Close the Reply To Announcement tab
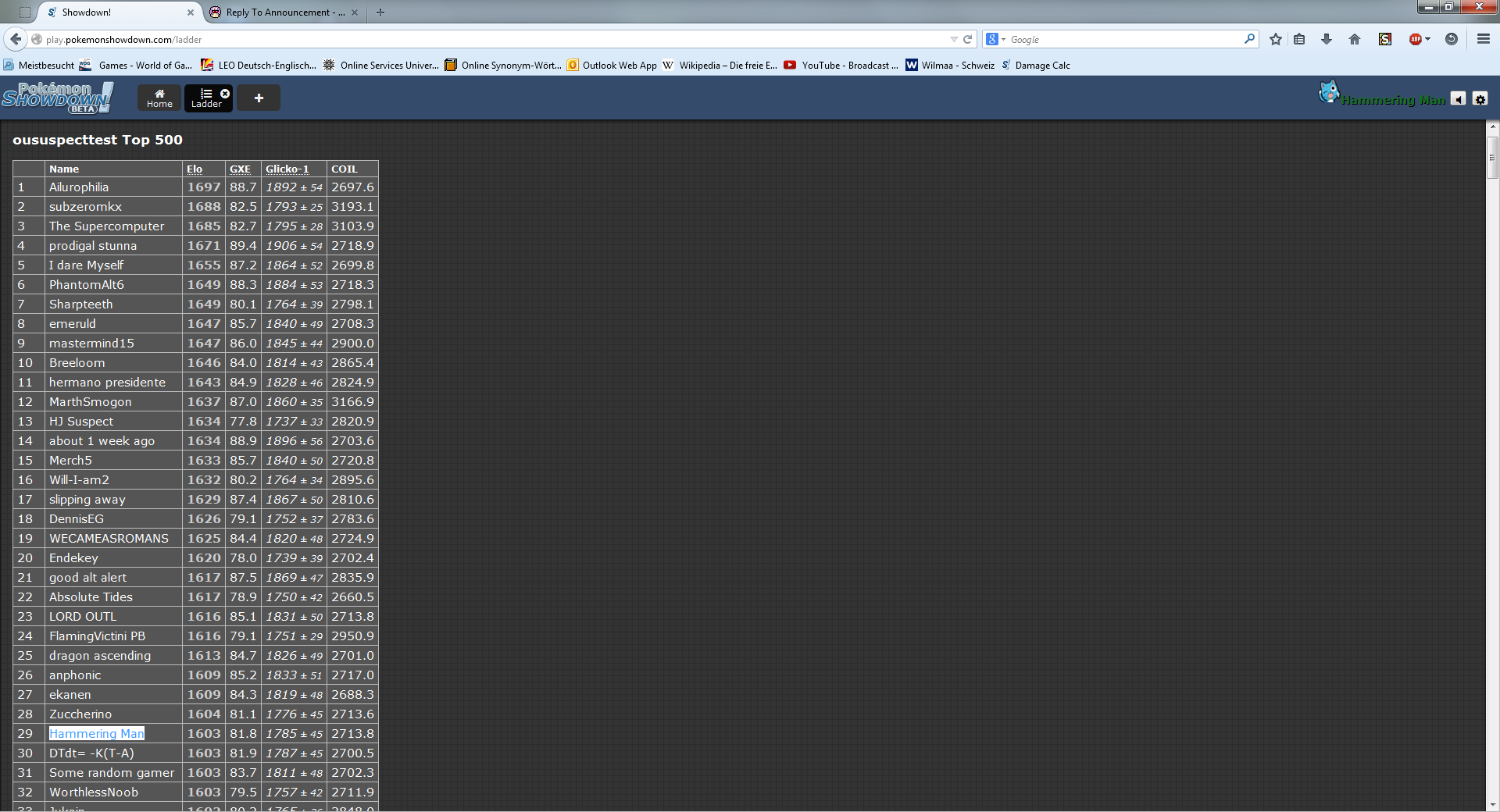The height and width of the screenshot is (812, 1500). click(355, 12)
